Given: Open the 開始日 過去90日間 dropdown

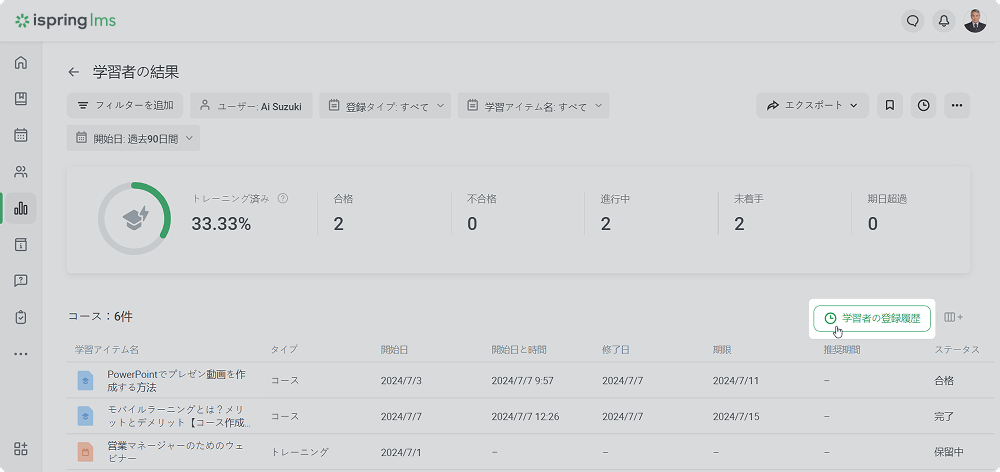Looking at the screenshot, I should pyautogui.click(x=133, y=138).
